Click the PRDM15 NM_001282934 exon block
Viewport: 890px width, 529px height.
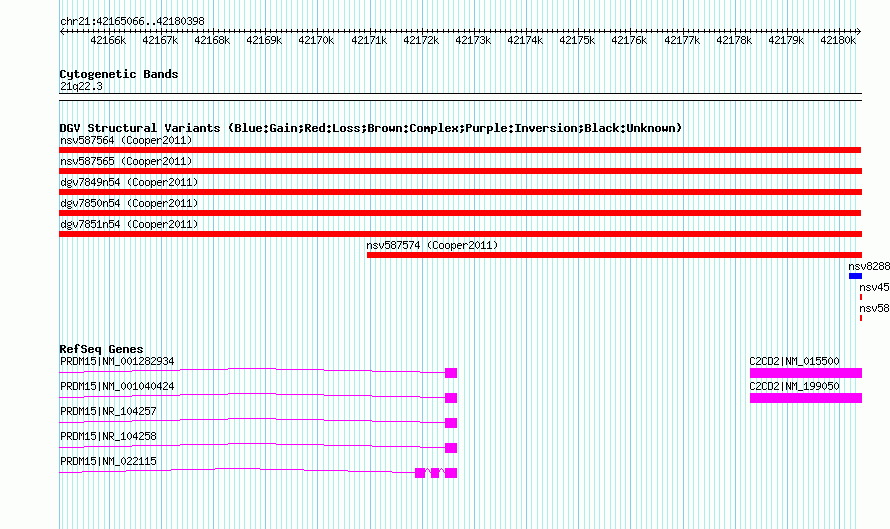point(451,373)
